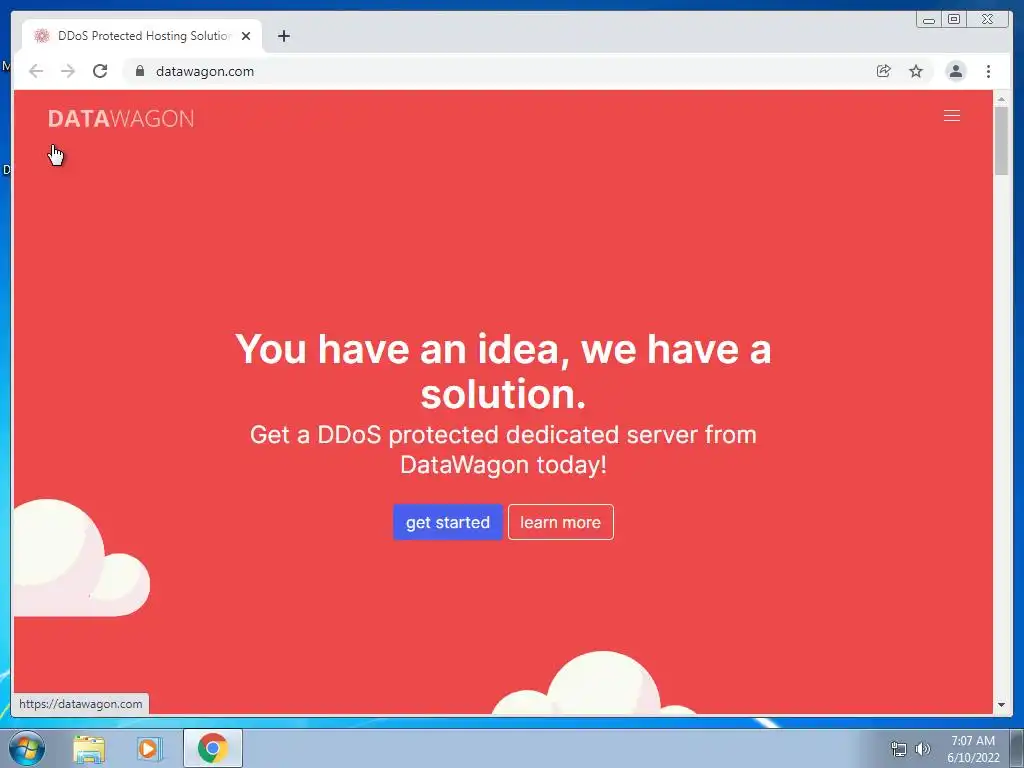Click the Show desktop strip on taskbar
The image size is (1024, 768).
click(1017, 748)
